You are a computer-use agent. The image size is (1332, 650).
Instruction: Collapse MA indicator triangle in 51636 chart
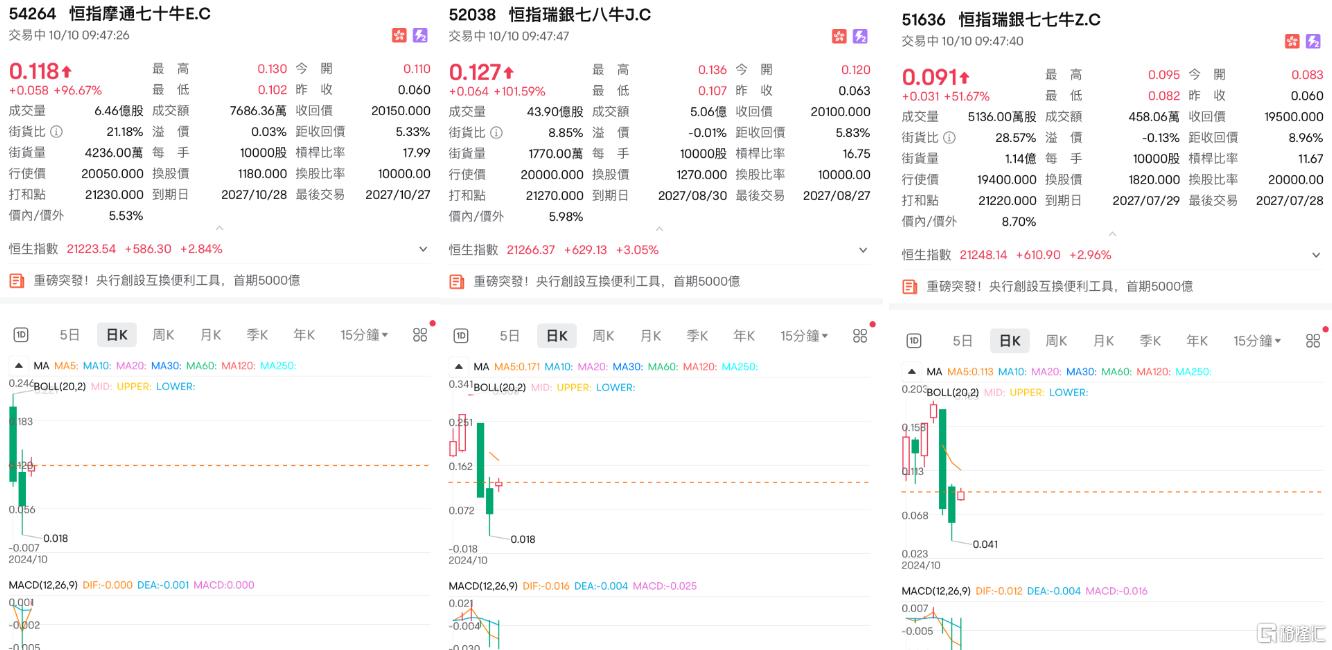tap(911, 371)
